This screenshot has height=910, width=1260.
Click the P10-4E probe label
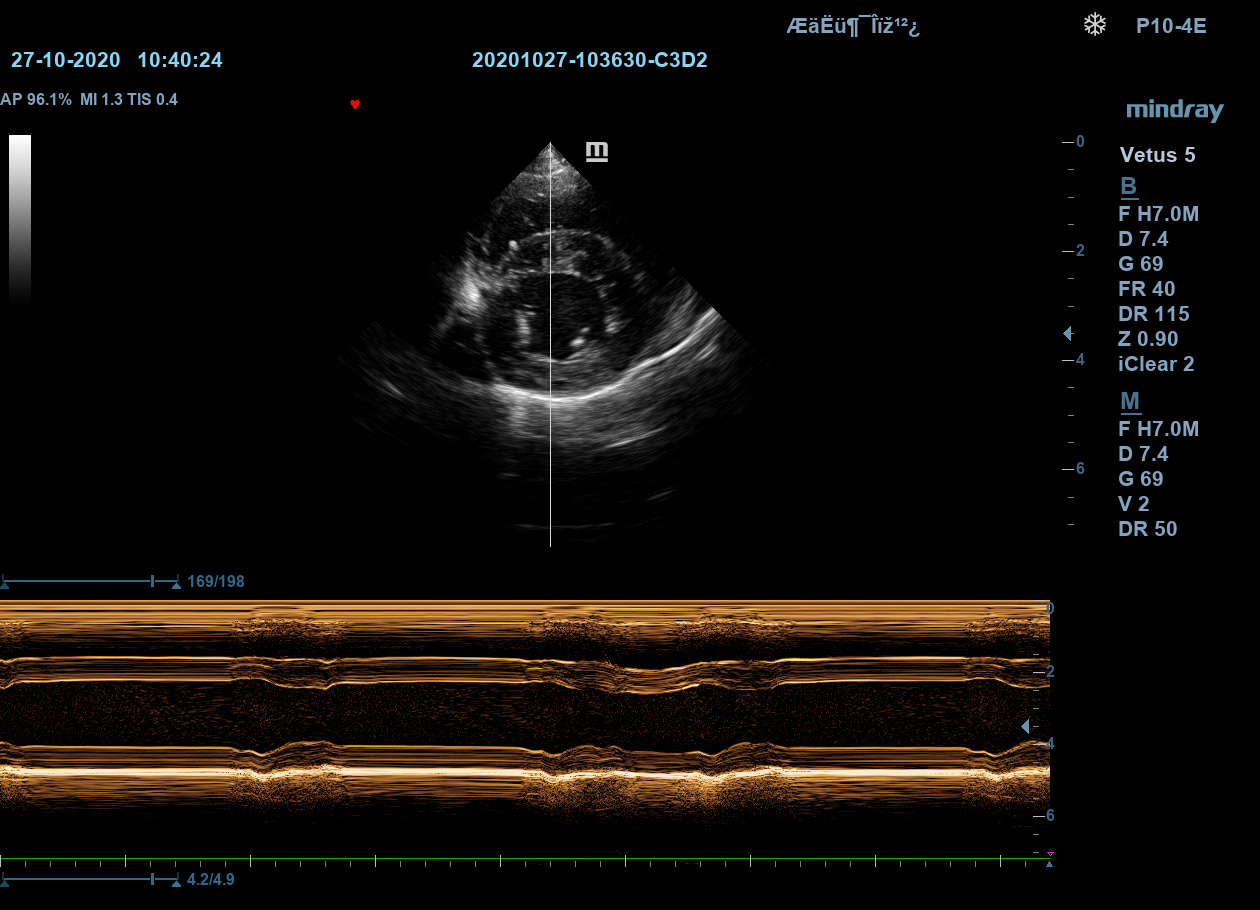click(x=1171, y=26)
